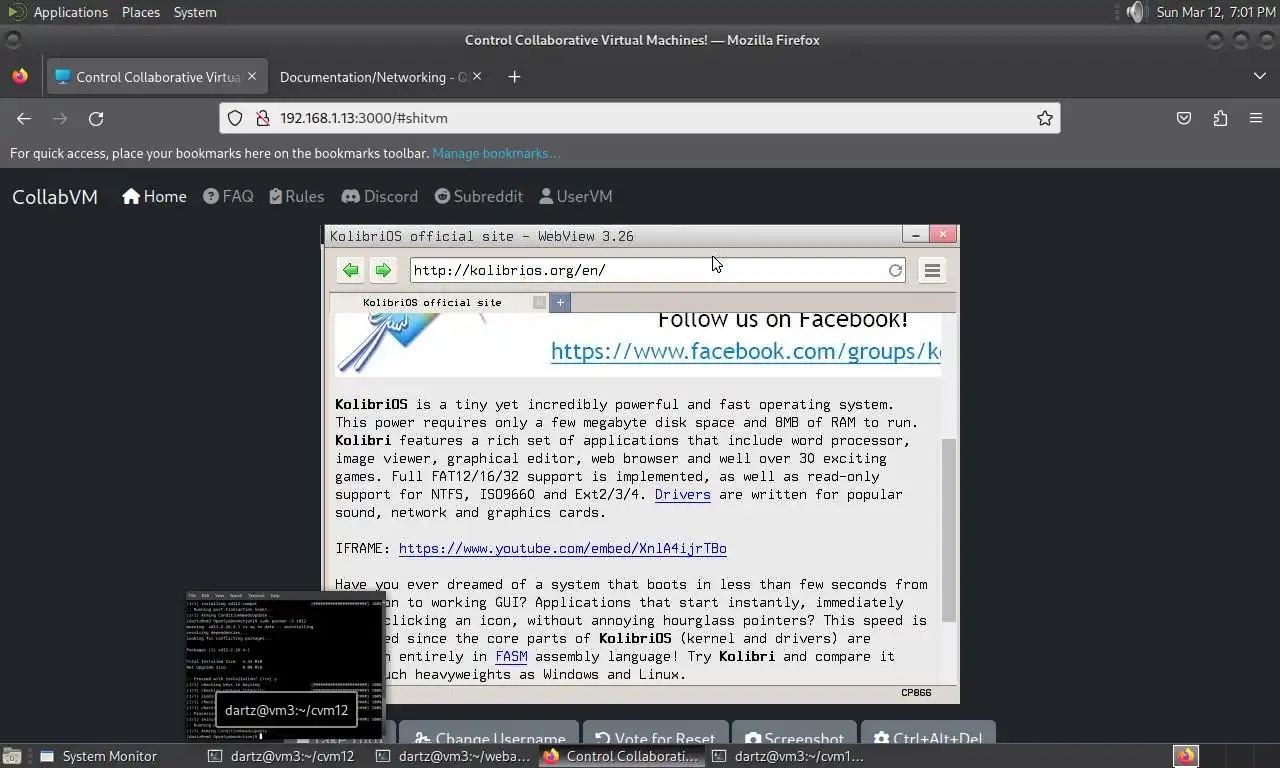1280x768 pixels.
Task: Close the Control Collaborative Virtual Machines tab
Action: click(x=252, y=76)
